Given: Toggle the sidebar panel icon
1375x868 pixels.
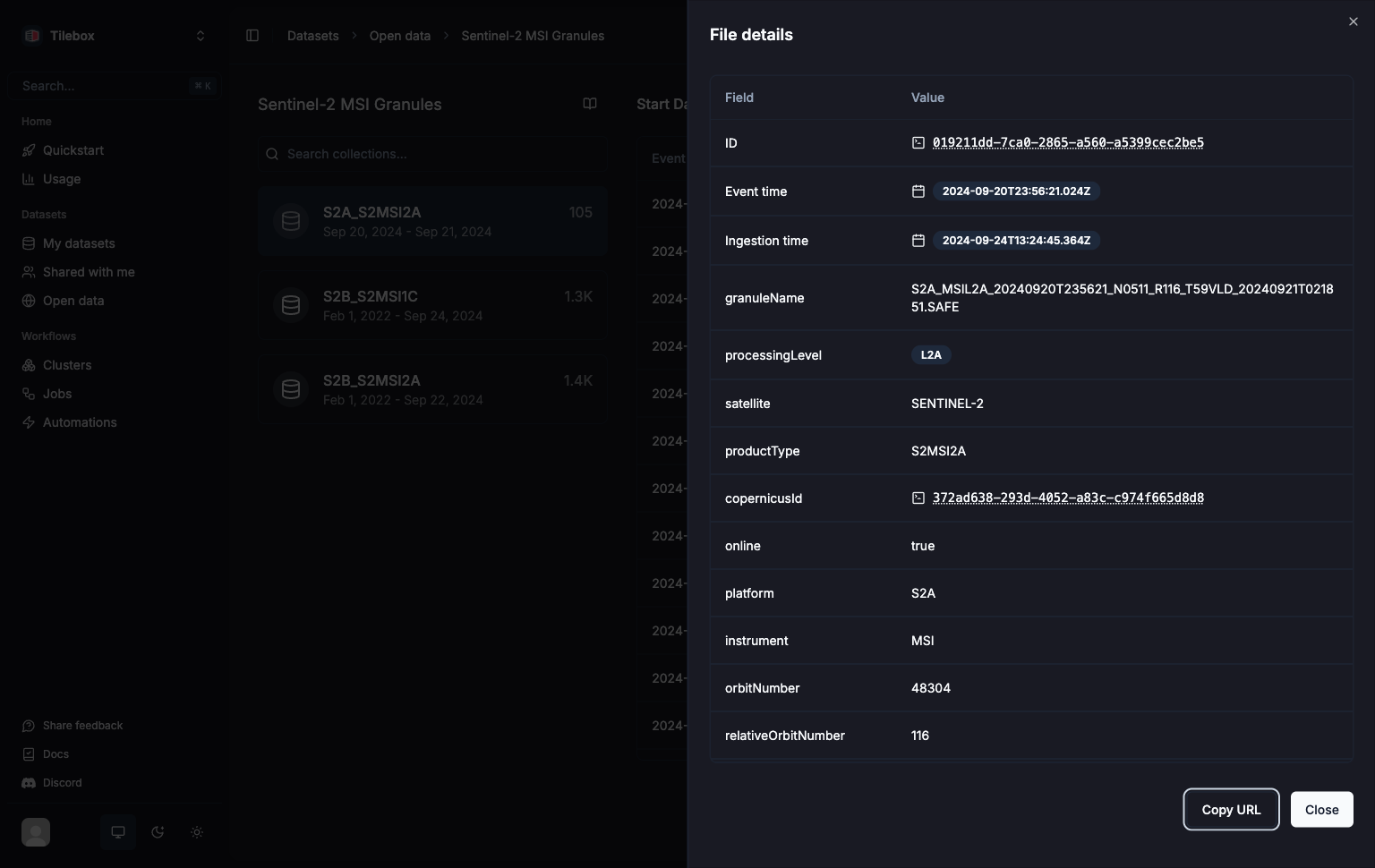Looking at the screenshot, I should coord(252,36).
